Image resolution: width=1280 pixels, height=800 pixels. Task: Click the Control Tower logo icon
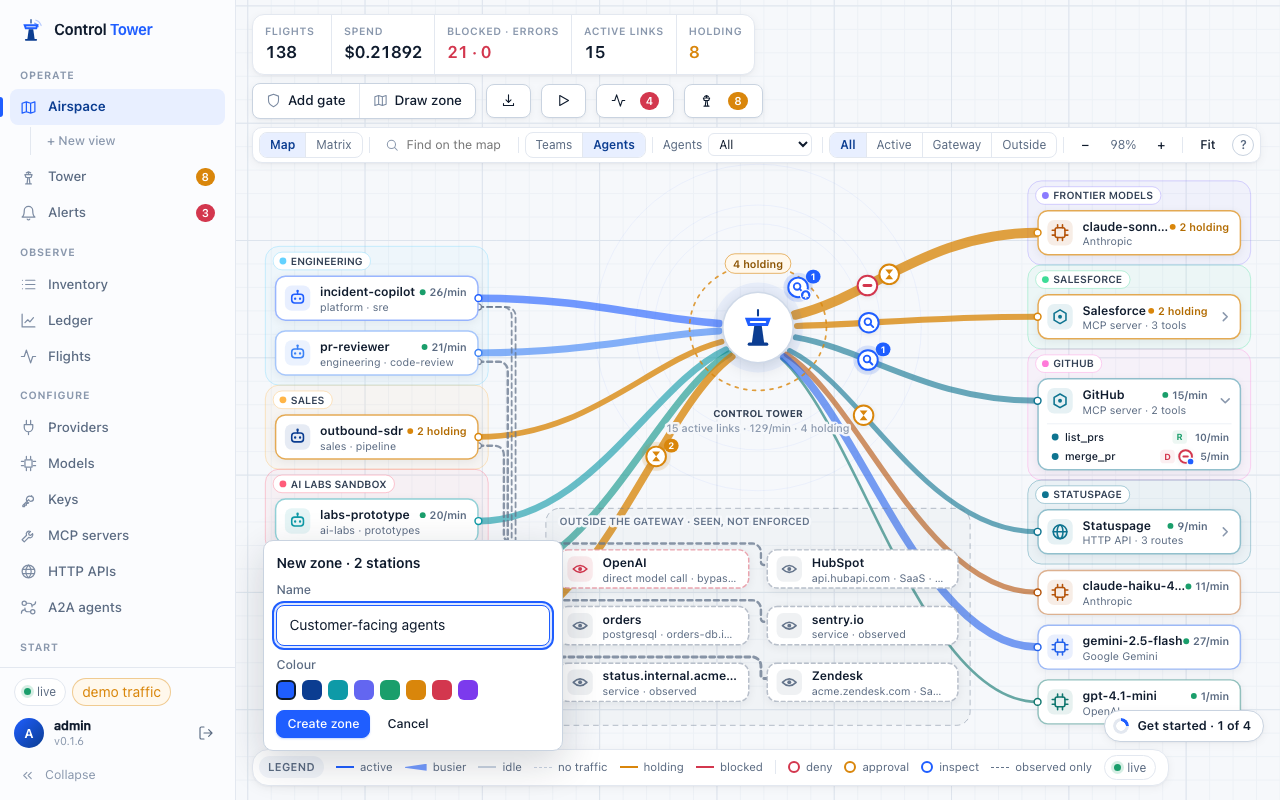(31, 30)
